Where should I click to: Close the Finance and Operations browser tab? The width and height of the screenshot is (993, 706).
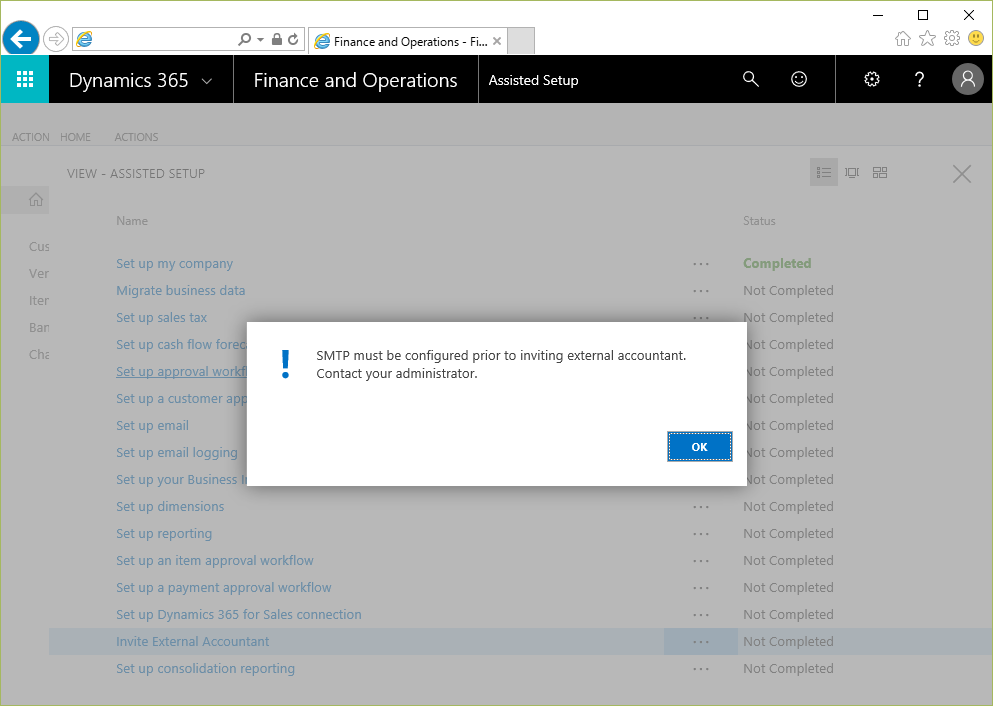click(497, 41)
